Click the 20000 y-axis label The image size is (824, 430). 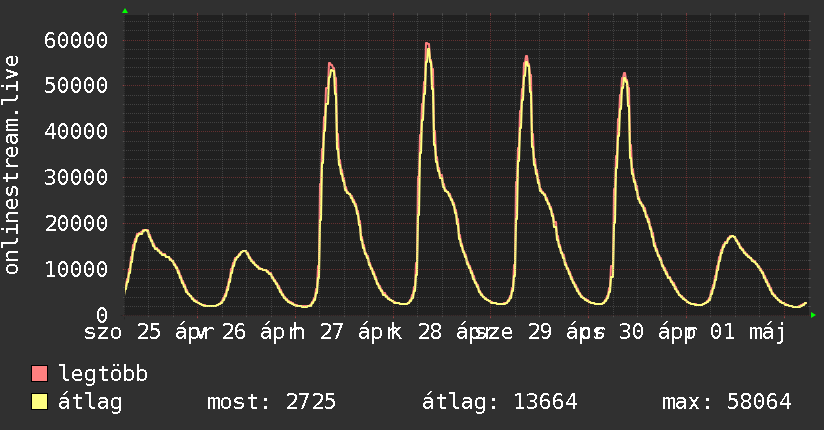(x=76, y=223)
